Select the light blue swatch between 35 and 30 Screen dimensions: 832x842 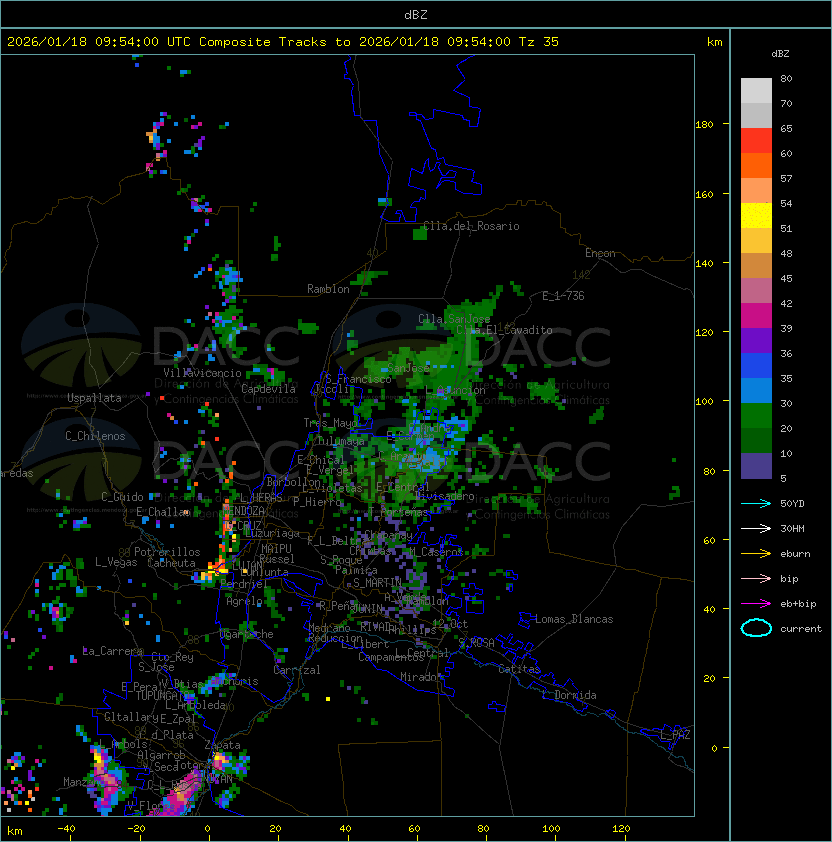pos(756,390)
